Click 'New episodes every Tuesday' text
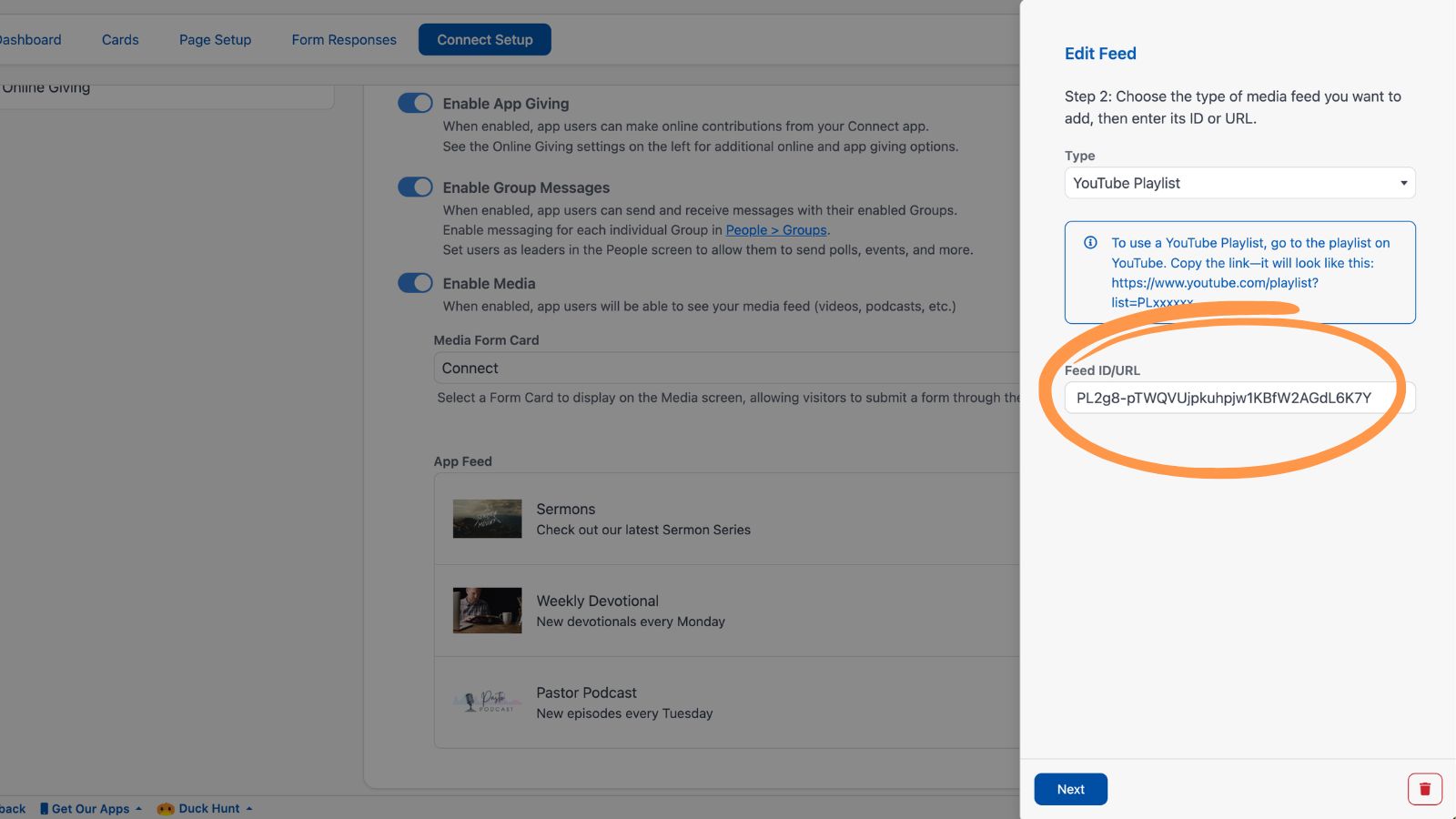 click(x=625, y=713)
